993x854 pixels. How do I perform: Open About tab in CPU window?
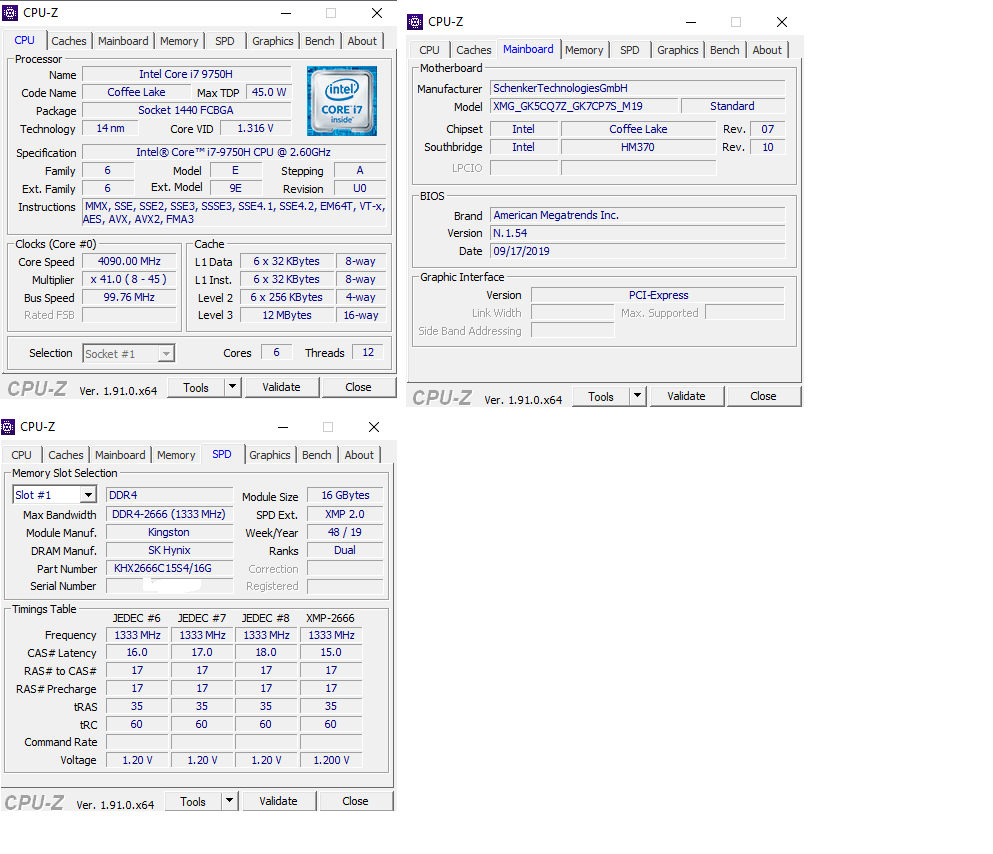tap(362, 41)
